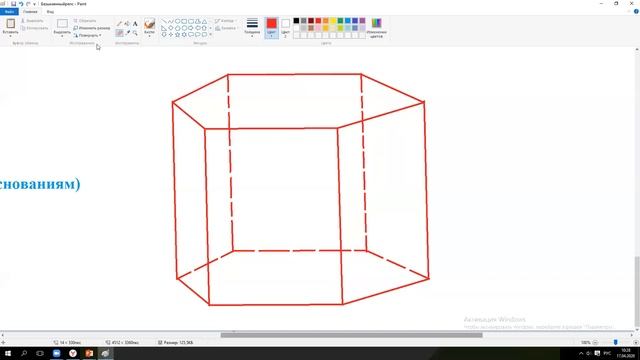Set Color 1 (Цвет 1) as active
This screenshot has height=360, width=640.
pyautogui.click(x=271, y=28)
